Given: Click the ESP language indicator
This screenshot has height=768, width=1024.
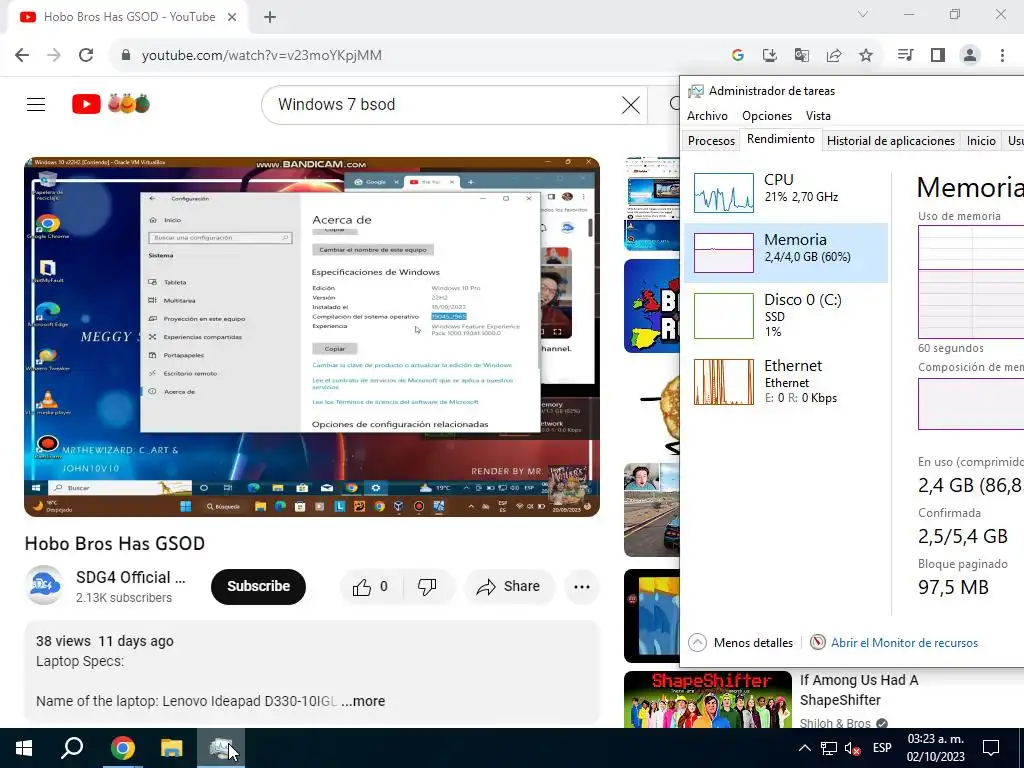Looking at the screenshot, I should [882, 748].
